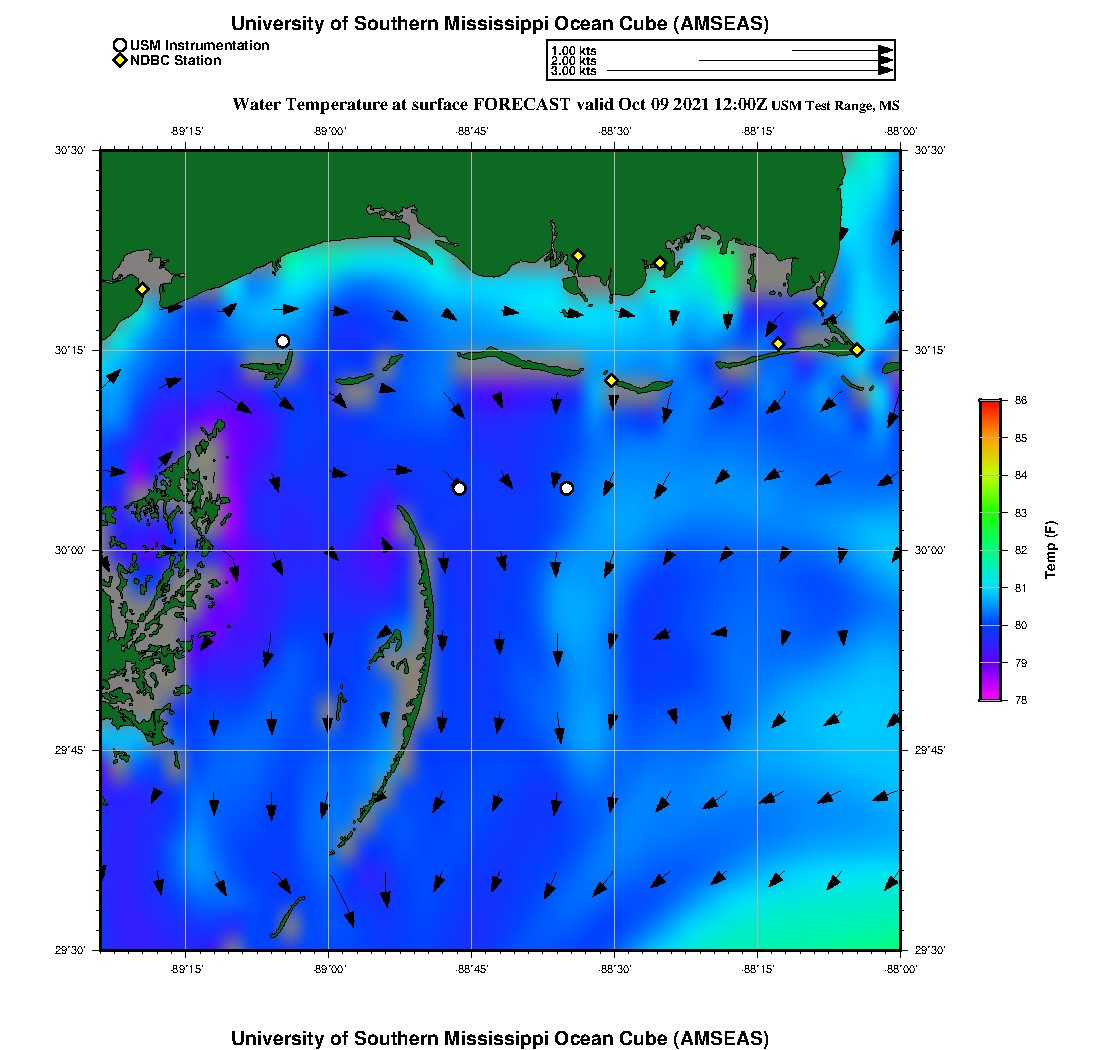Select the westernmost NDBC station diamond marker
The width and height of the screenshot is (1100, 1050).
click(x=143, y=289)
